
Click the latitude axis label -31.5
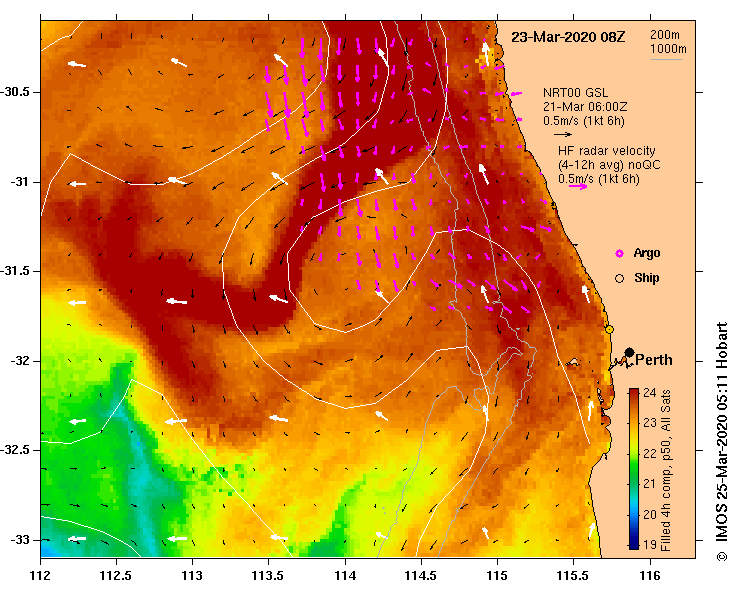(x=15, y=271)
